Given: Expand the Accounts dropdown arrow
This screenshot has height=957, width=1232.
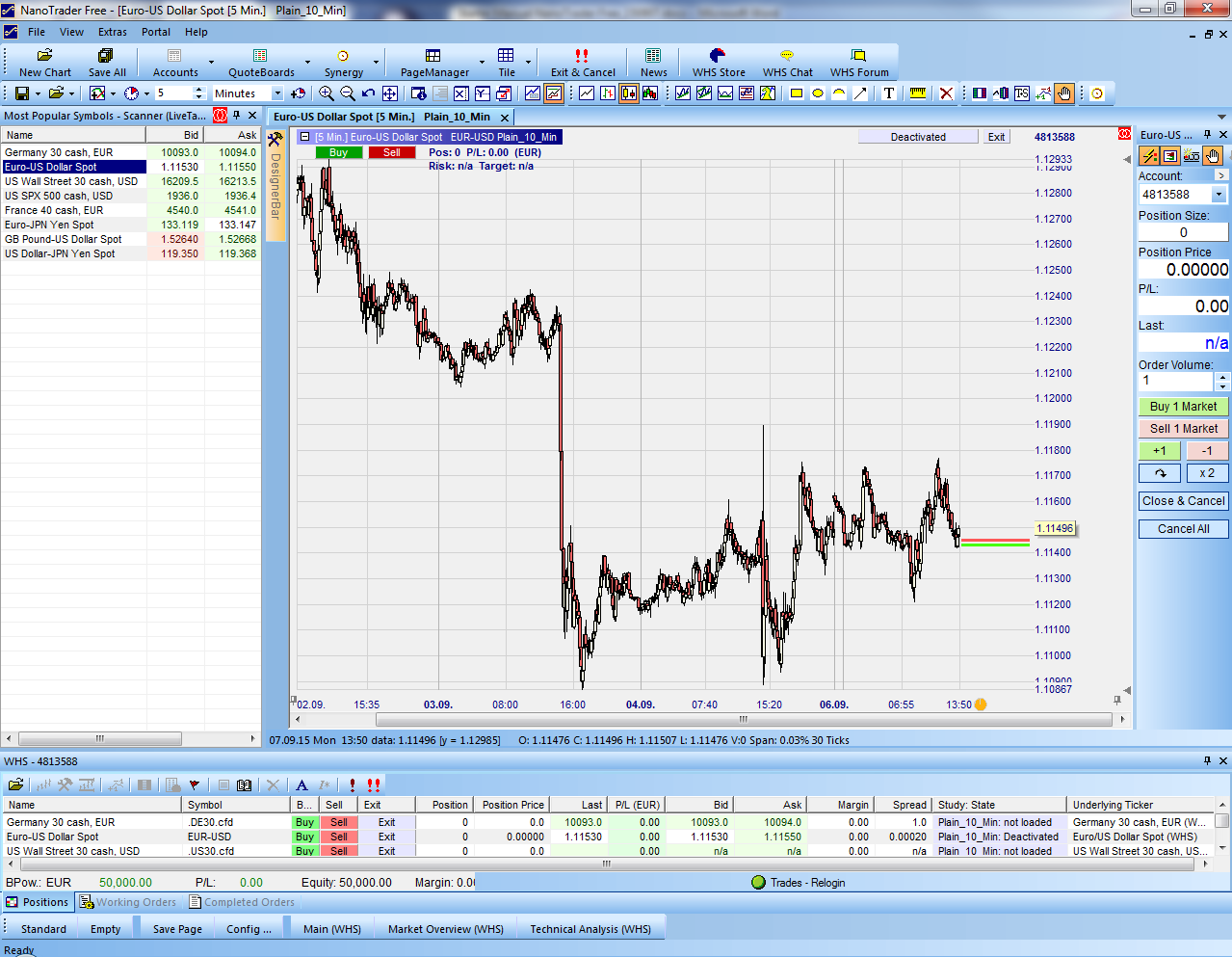Looking at the screenshot, I should 212,63.
